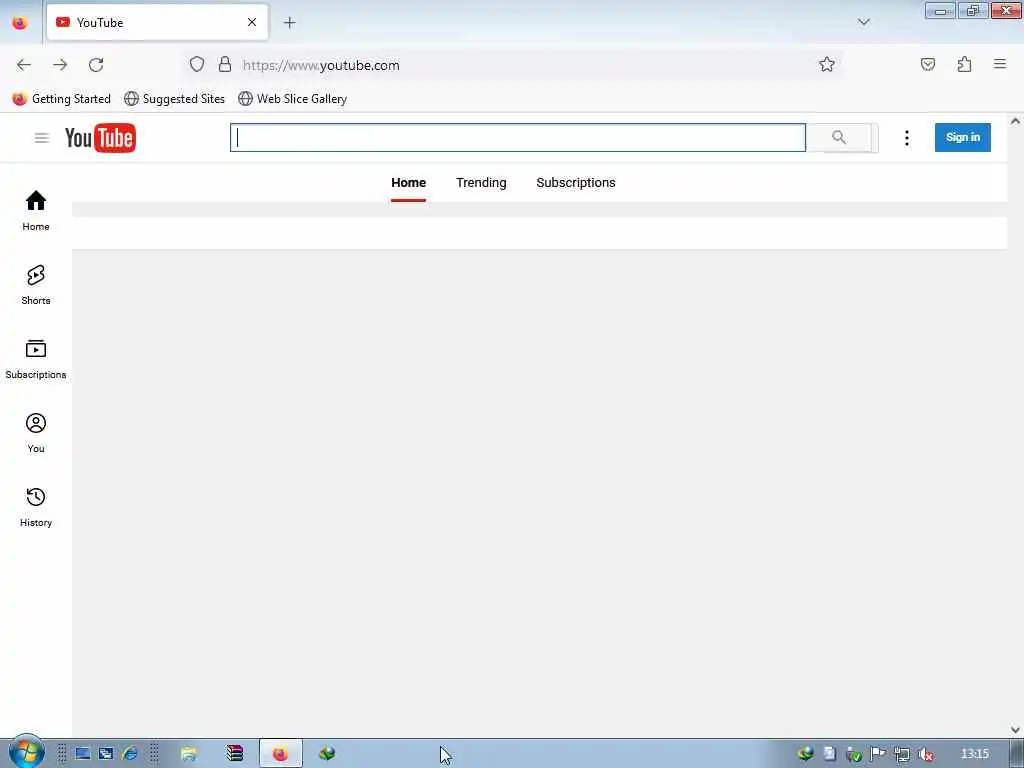This screenshot has height=768, width=1024.
Task: Switch to the Trending tab
Action: (481, 183)
